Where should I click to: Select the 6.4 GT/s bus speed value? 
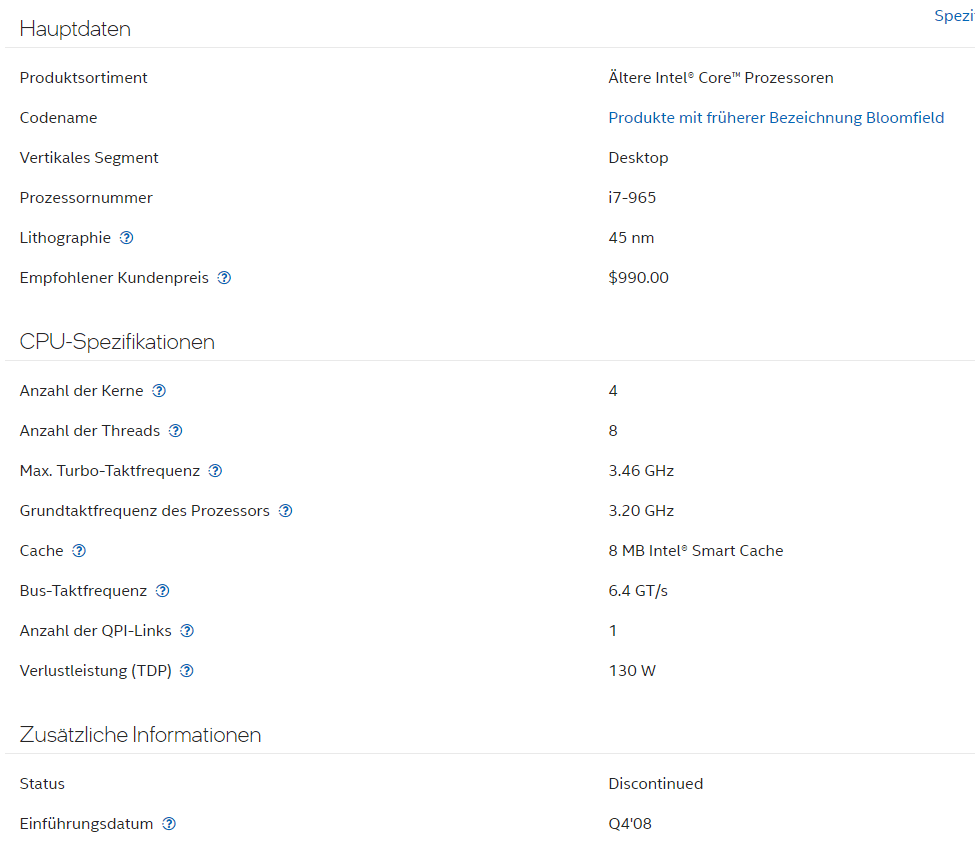click(638, 591)
